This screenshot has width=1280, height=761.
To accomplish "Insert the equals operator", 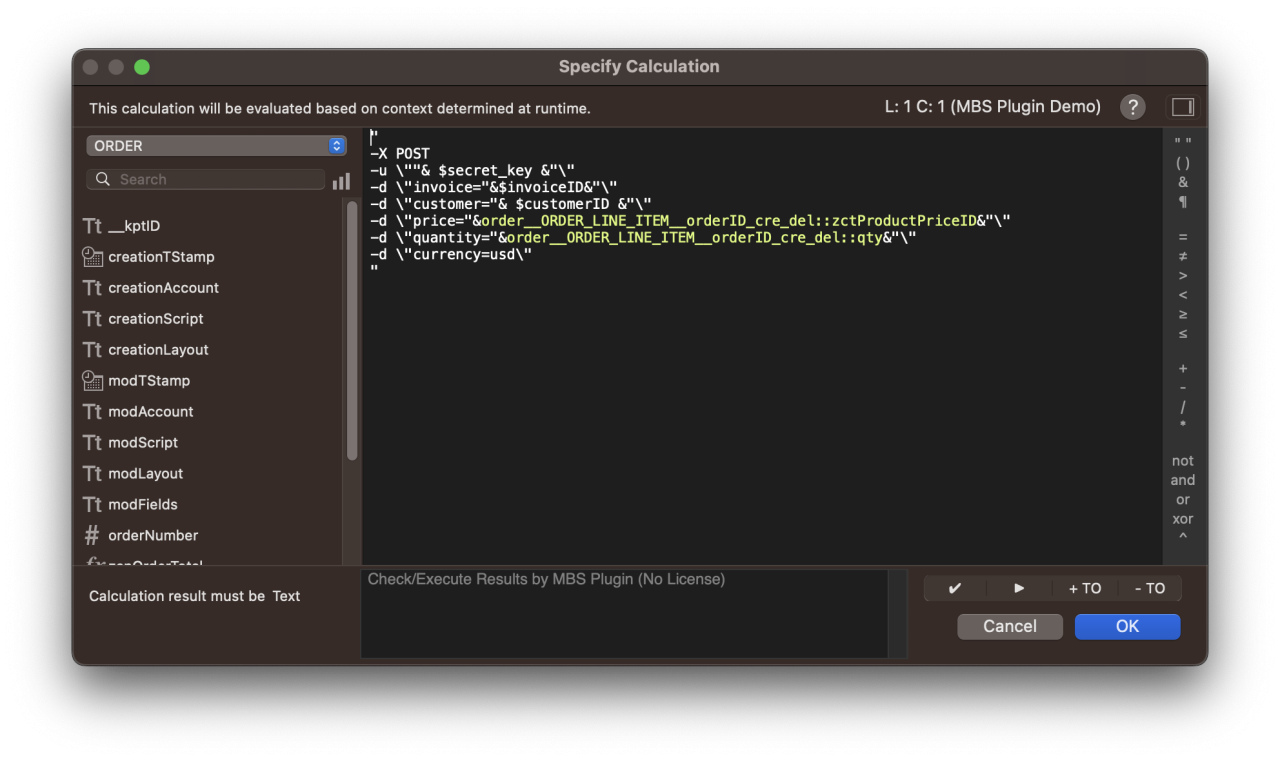I will point(1183,237).
